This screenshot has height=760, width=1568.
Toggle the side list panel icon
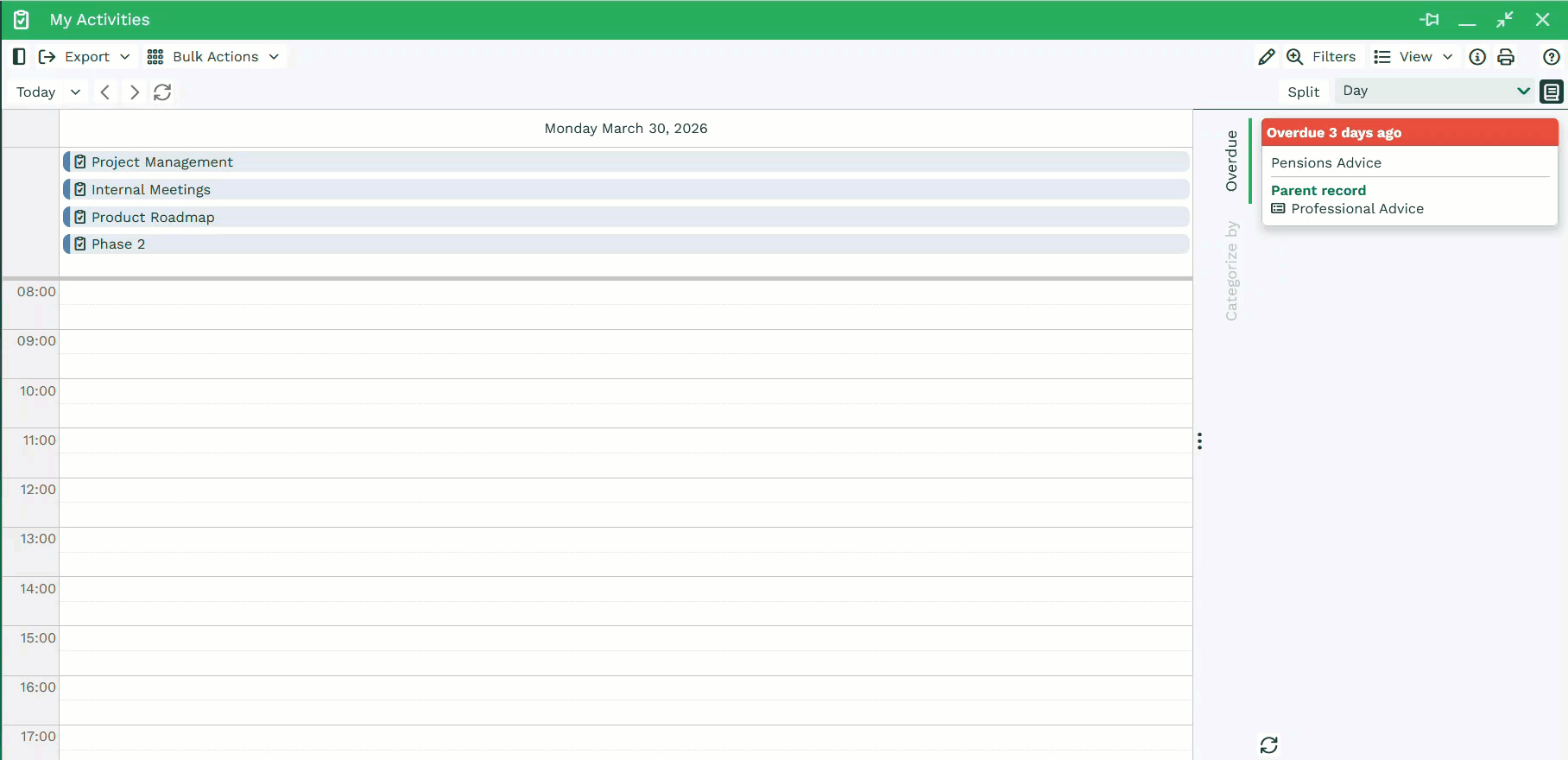click(x=1552, y=92)
